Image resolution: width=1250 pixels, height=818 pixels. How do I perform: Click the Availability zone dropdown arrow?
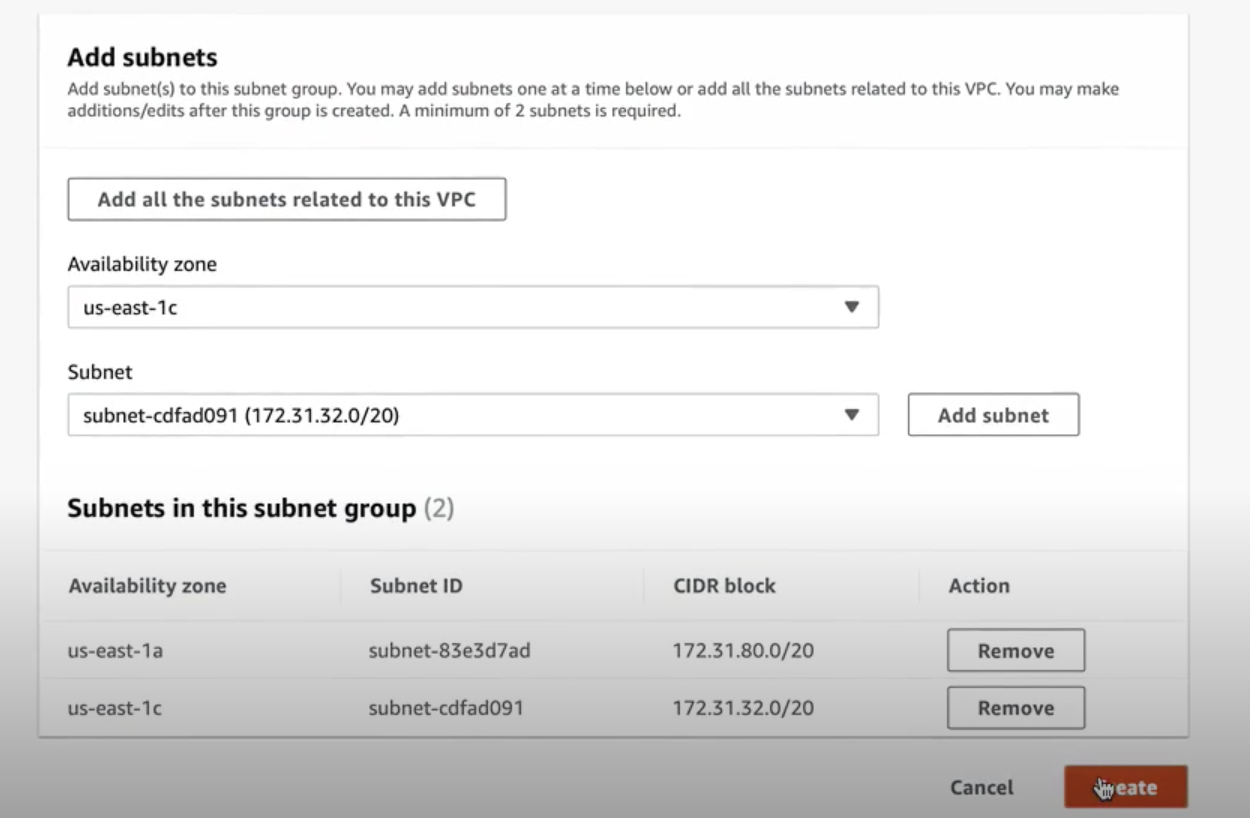(851, 308)
